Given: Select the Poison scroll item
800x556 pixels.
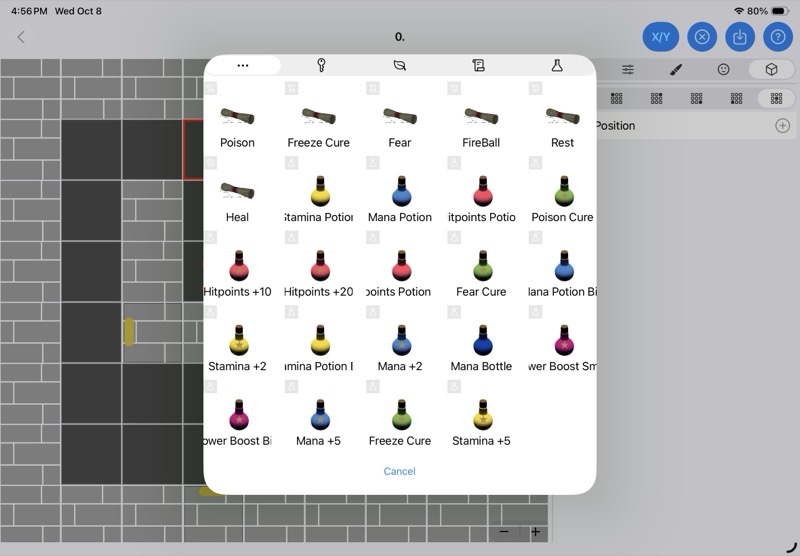Looking at the screenshot, I should click(237, 126).
